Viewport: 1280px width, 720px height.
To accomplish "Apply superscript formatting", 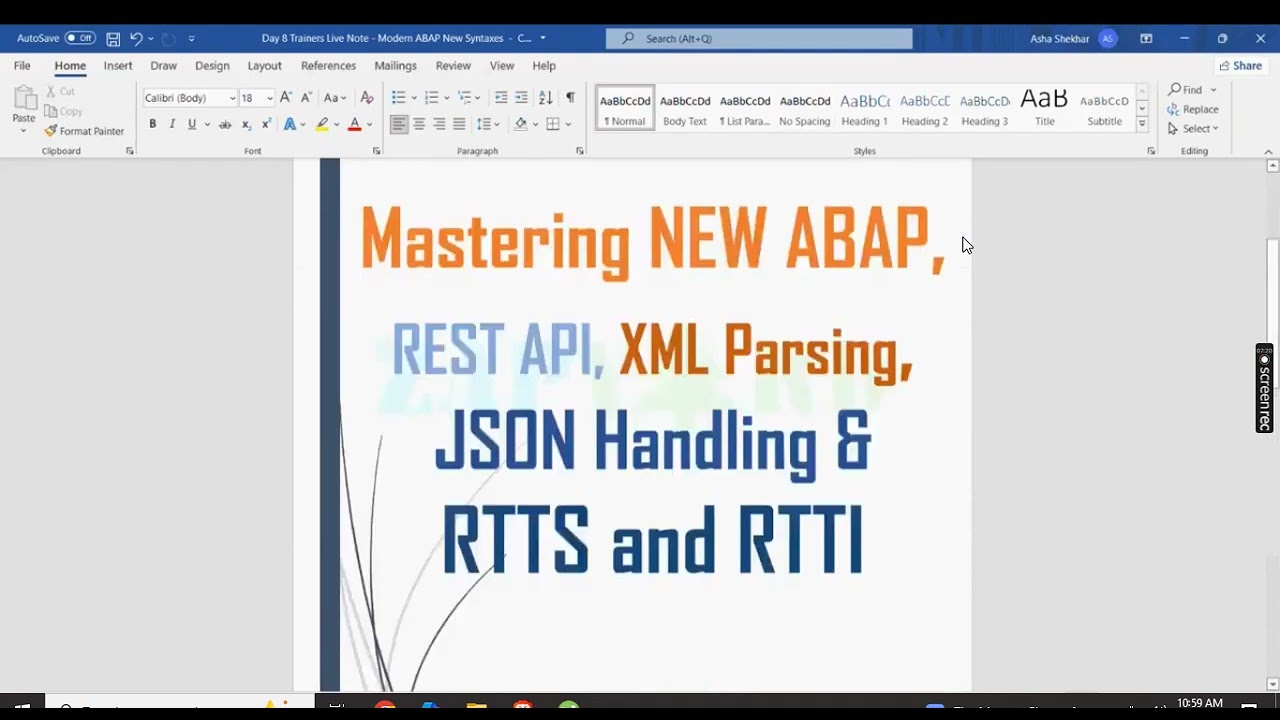I will click(x=266, y=124).
